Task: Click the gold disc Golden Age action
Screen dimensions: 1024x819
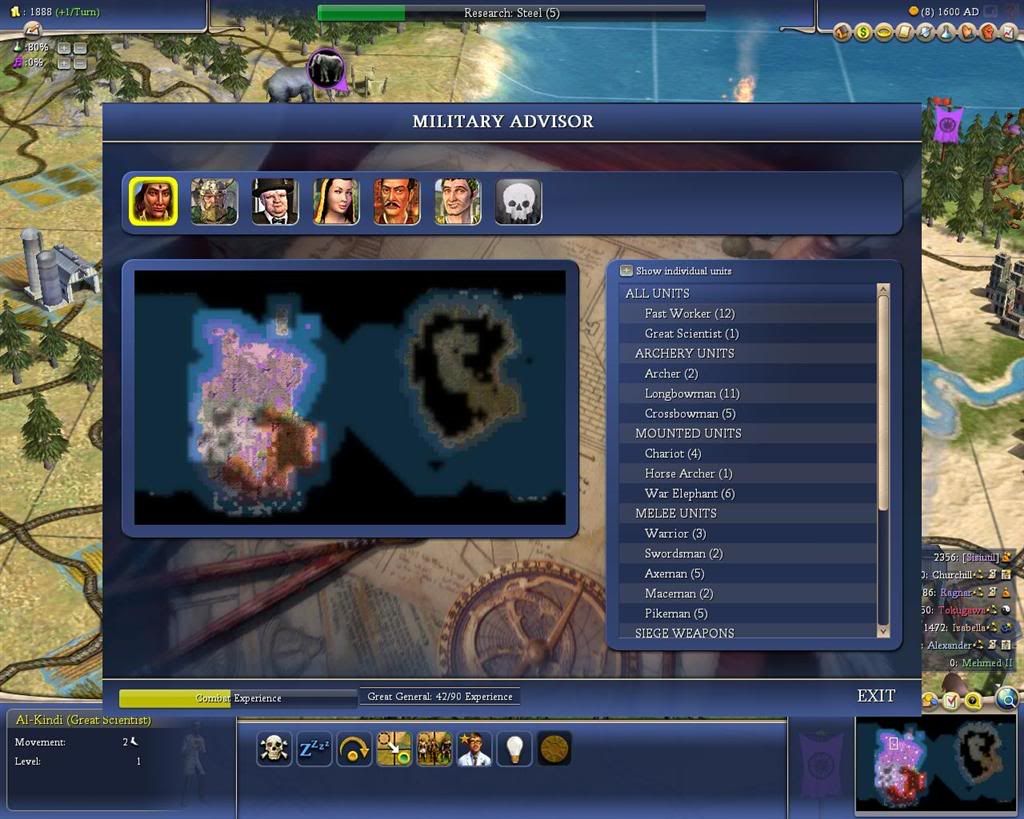Action: [x=554, y=748]
